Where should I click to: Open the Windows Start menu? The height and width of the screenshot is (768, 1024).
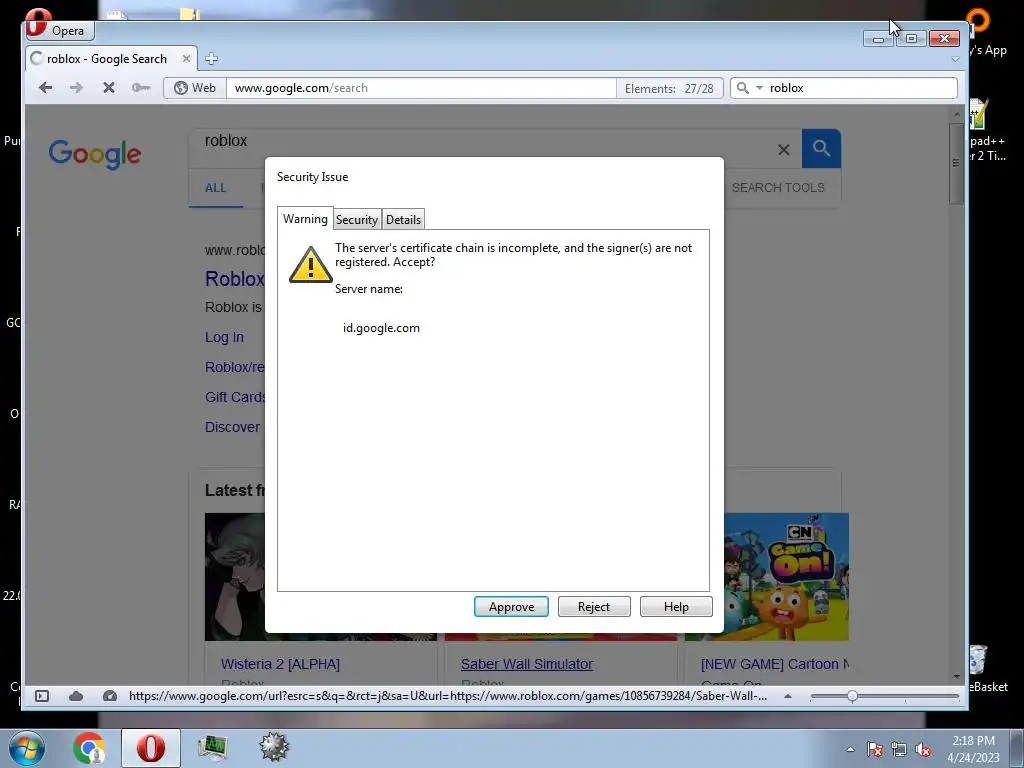(x=27, y=748)
